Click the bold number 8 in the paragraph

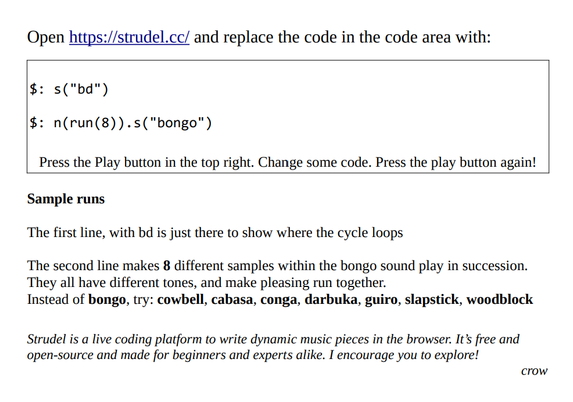click(x=167, y=266)
